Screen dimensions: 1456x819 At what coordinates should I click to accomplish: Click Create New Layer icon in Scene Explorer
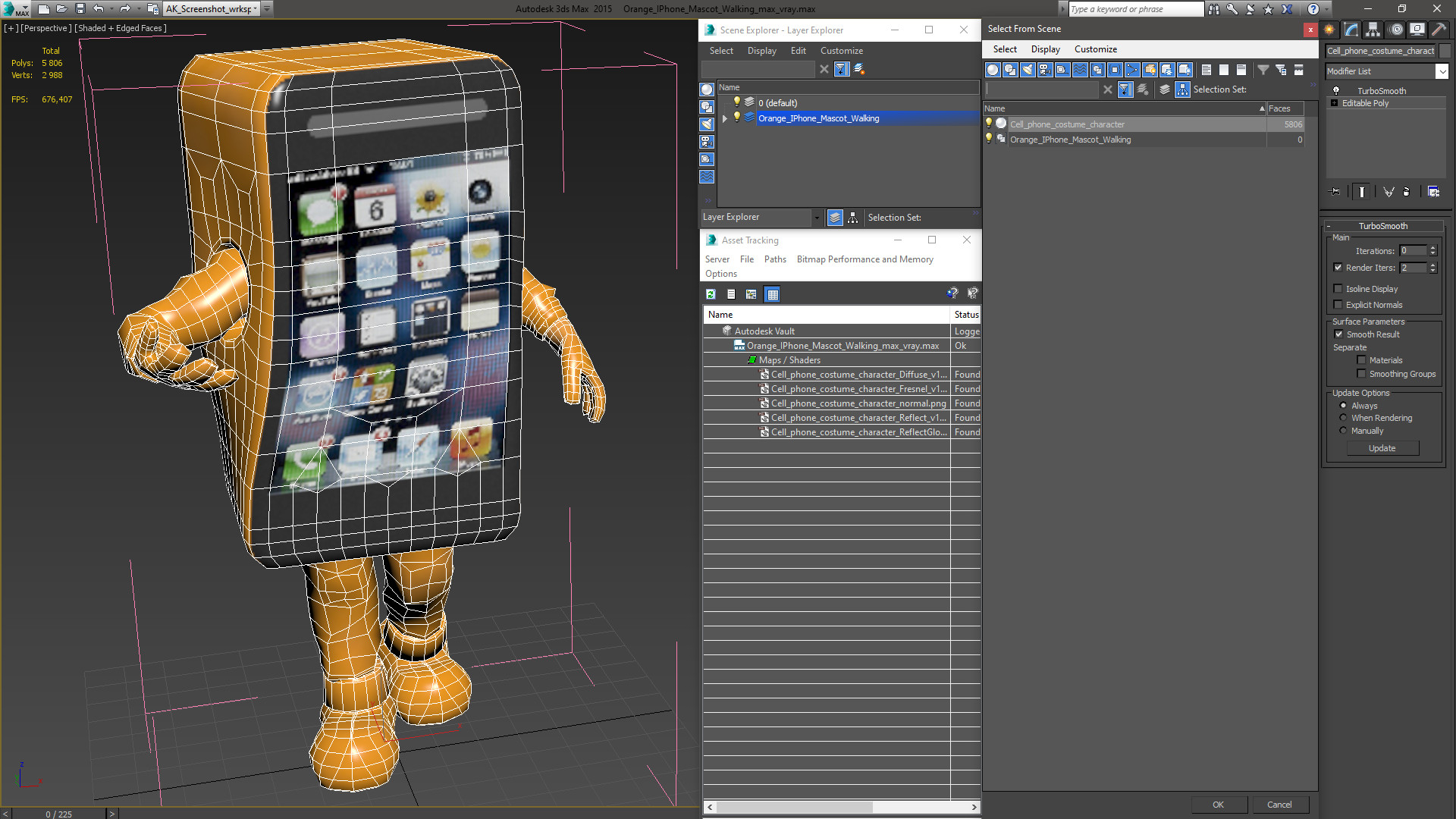click(x=859, y=69)
